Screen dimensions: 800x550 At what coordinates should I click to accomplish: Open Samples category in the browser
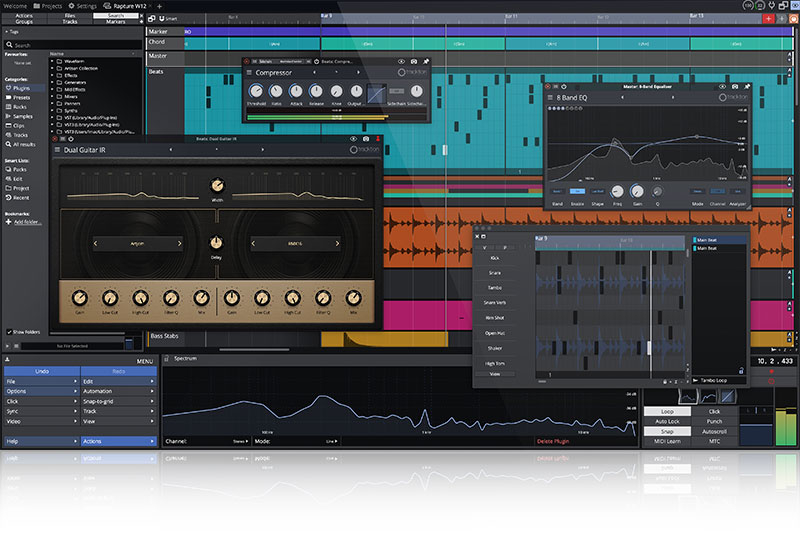26,115
